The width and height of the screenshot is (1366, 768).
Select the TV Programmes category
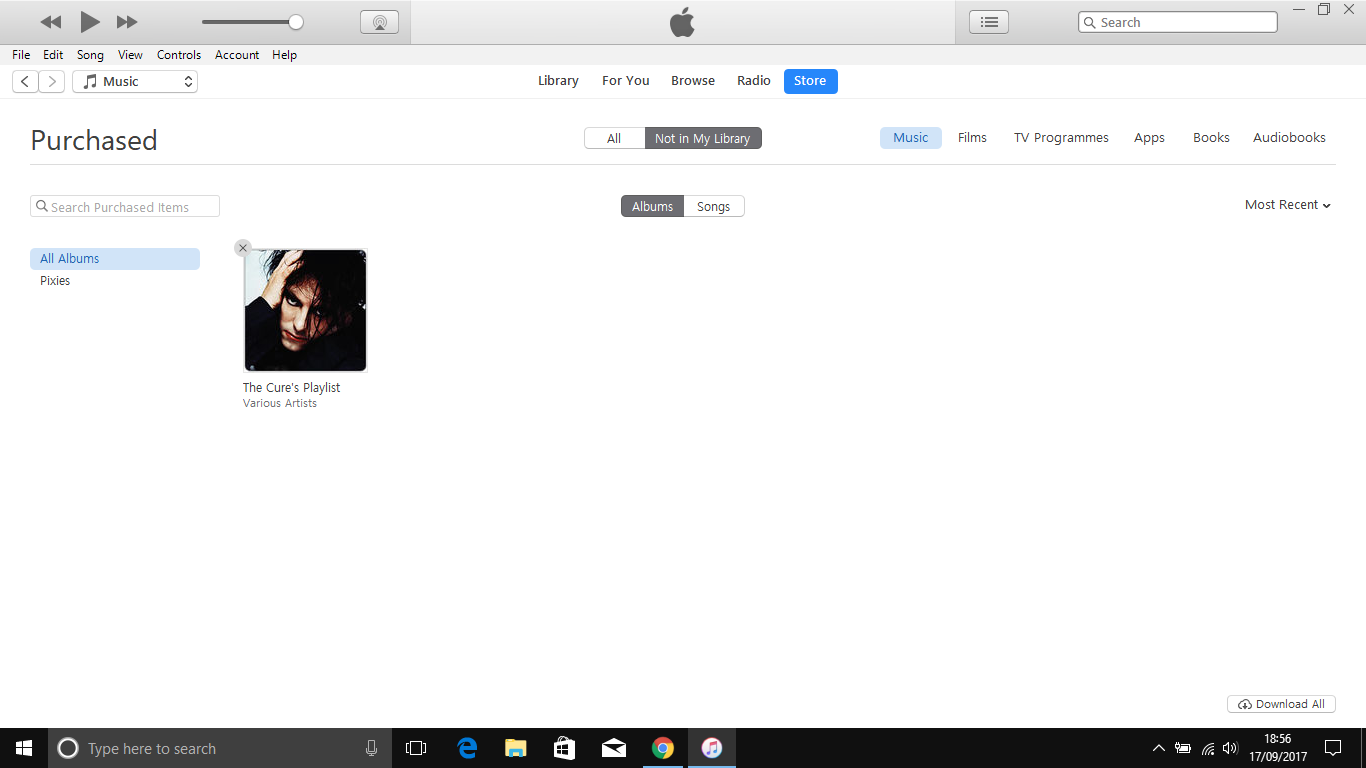pyautogui.click(x=1061, y=138)
